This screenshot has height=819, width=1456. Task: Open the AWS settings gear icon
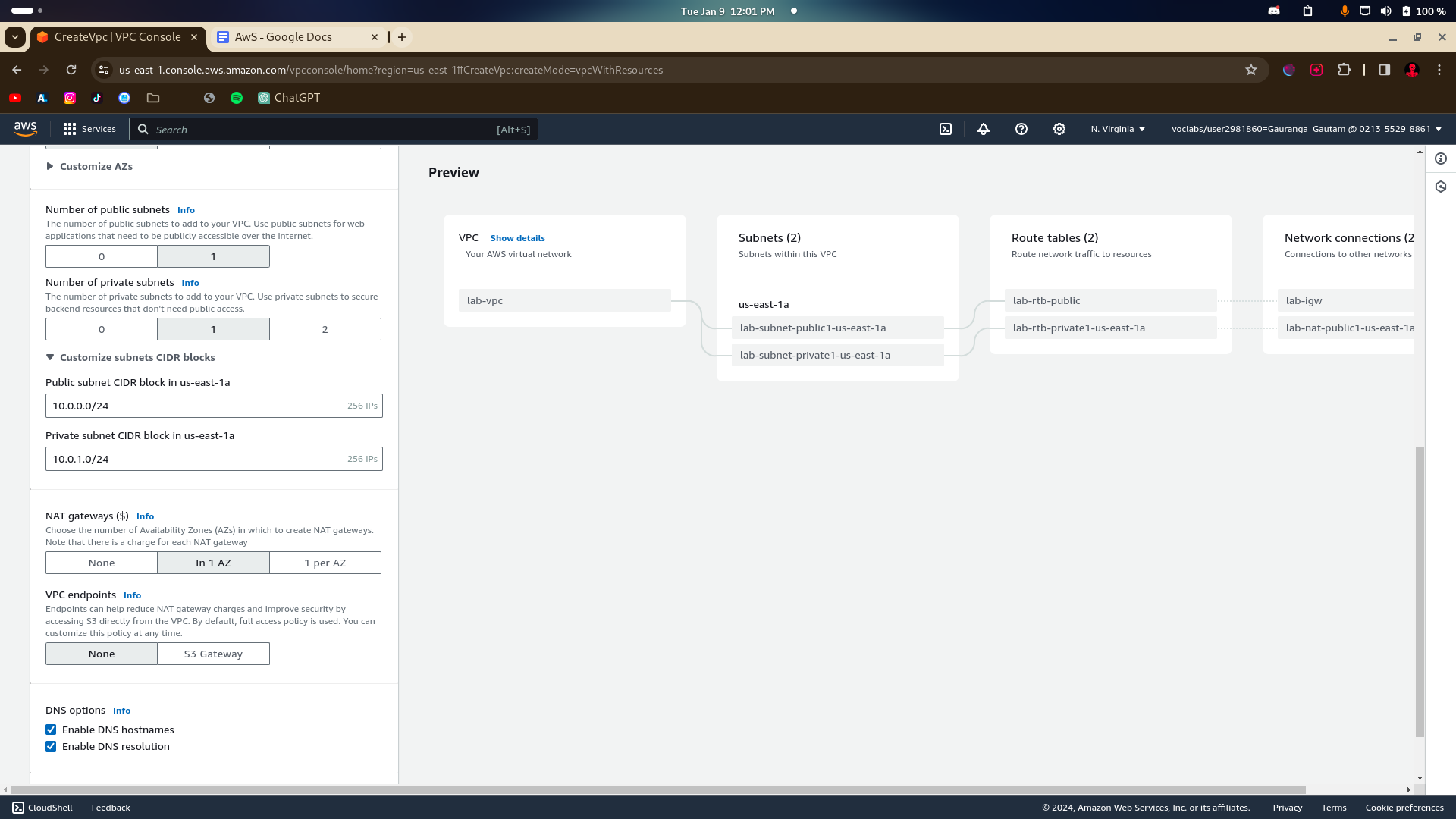tap(1059, 129)
